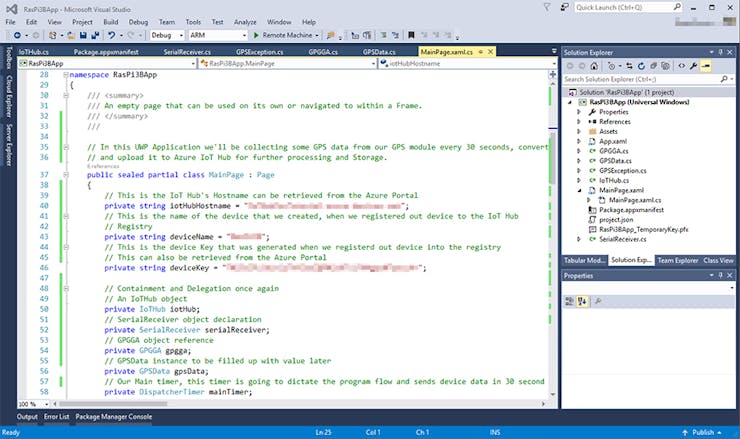Screen dimensions: 740x439
Task: Click the Find in Files toolbar icon
Action: pos(331,35)
